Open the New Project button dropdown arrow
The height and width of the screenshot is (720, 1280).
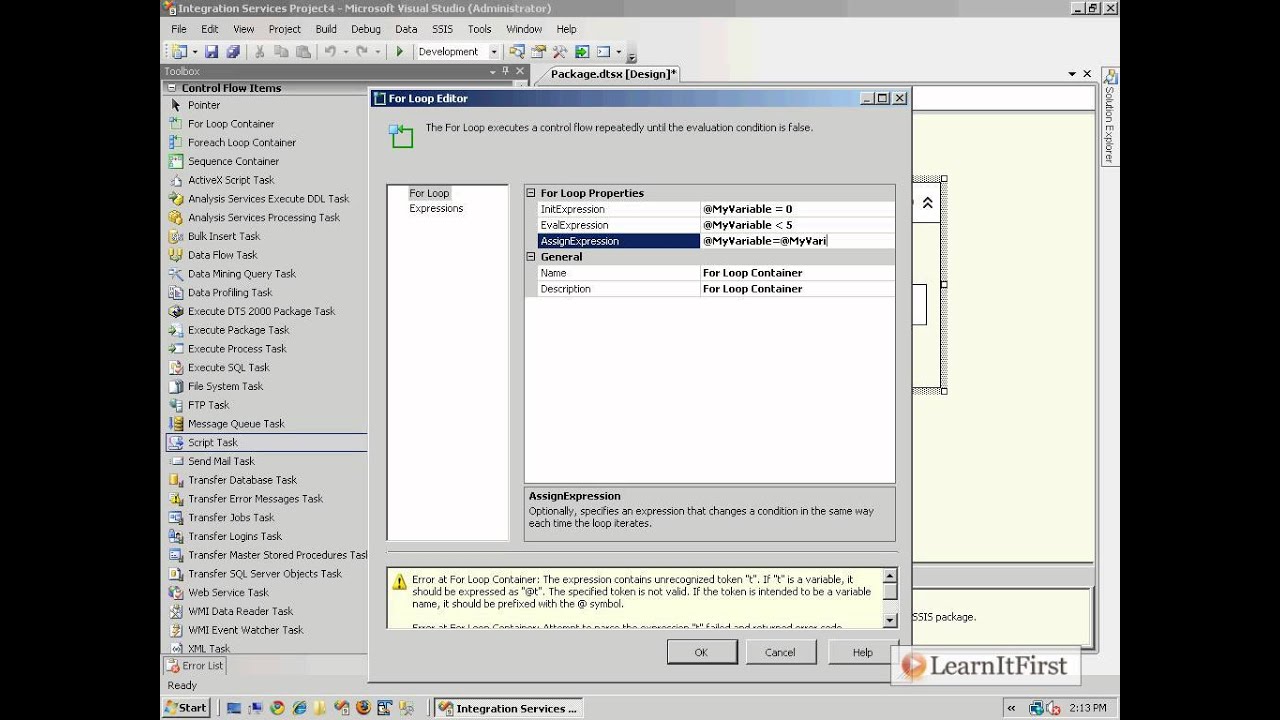(194, 52)
